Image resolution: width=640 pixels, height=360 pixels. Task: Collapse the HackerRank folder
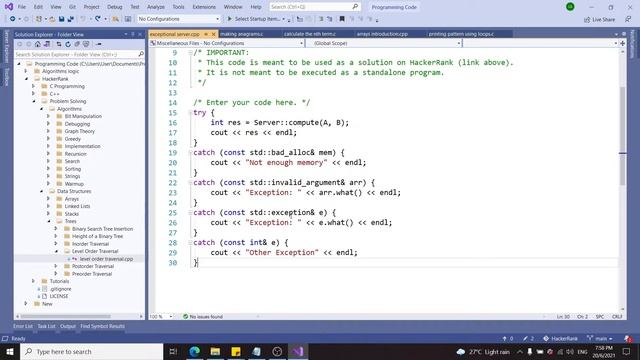tap(26, 79)
